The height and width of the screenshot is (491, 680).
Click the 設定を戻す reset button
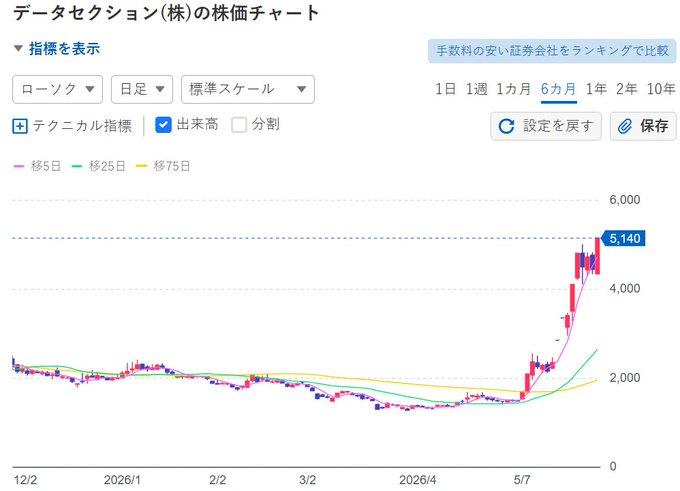[546, 126]
